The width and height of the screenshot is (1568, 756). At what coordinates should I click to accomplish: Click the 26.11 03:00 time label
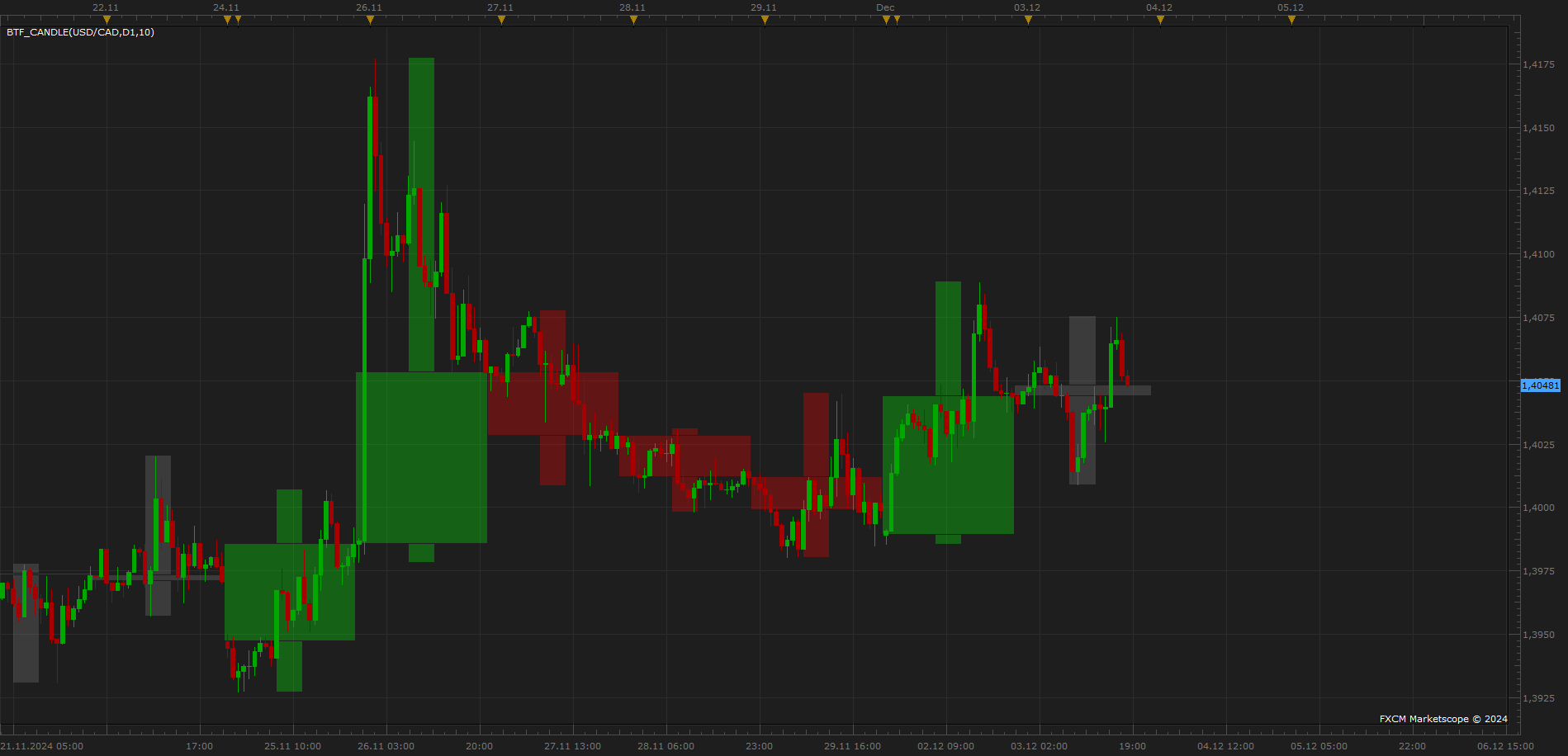pyautogui.click(x=386, y=746)
